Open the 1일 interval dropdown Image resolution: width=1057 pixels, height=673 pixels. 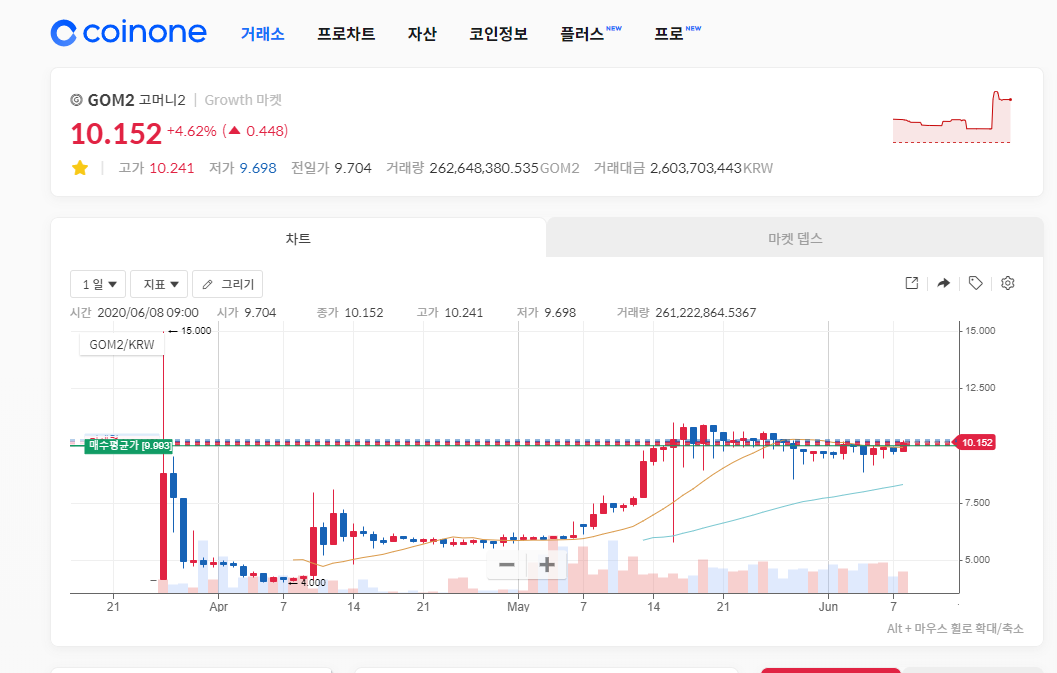click(x=98, y=284)
